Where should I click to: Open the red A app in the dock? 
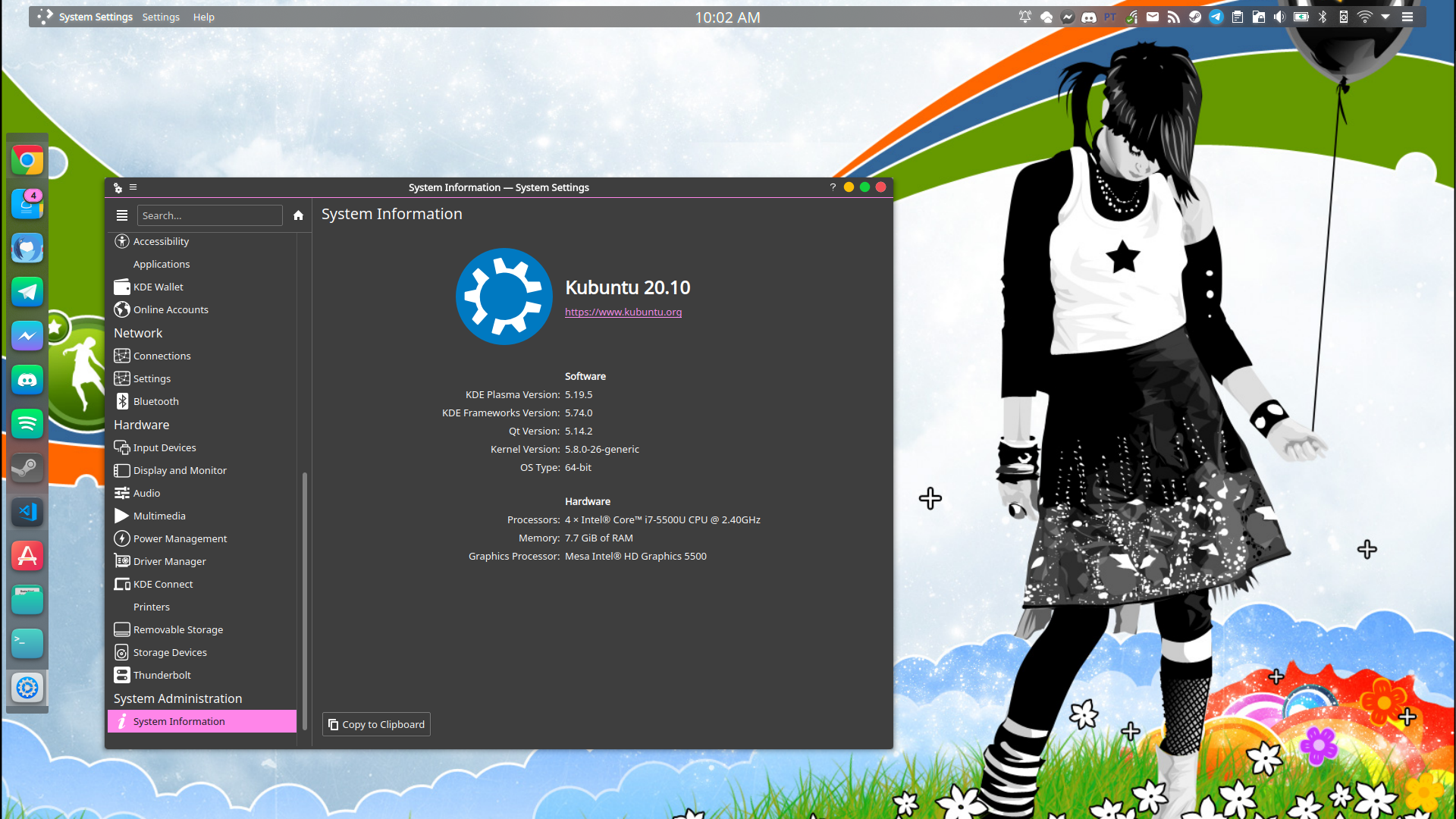coord(27,556)
